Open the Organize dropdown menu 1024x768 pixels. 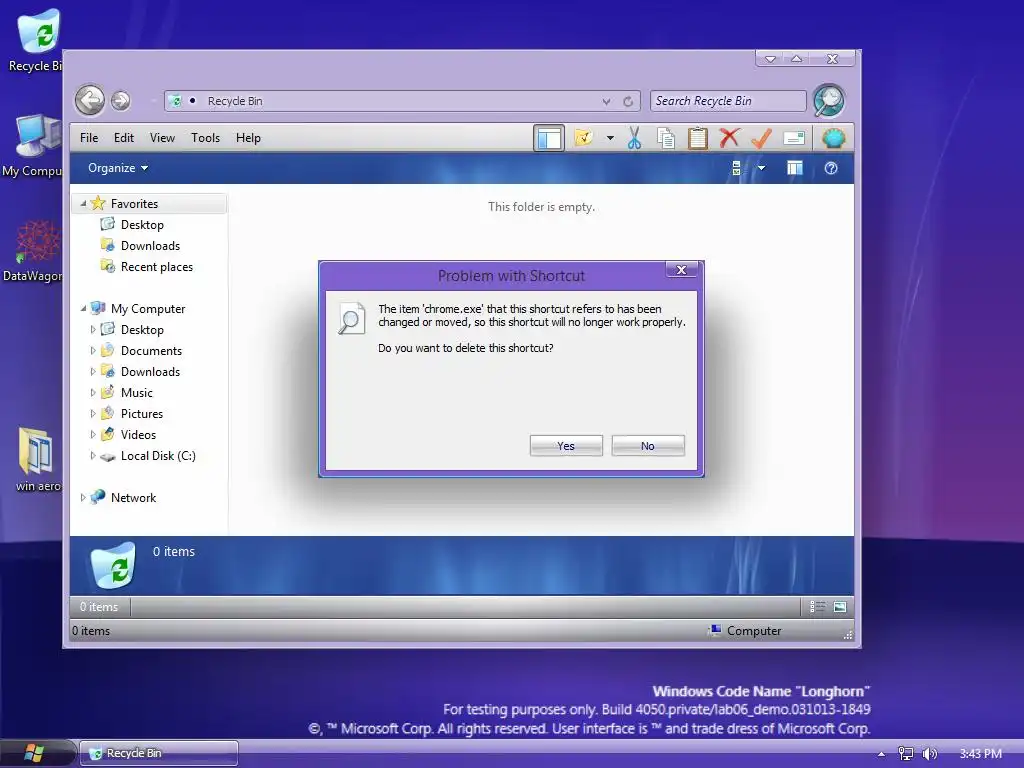[x=118, y=168]
